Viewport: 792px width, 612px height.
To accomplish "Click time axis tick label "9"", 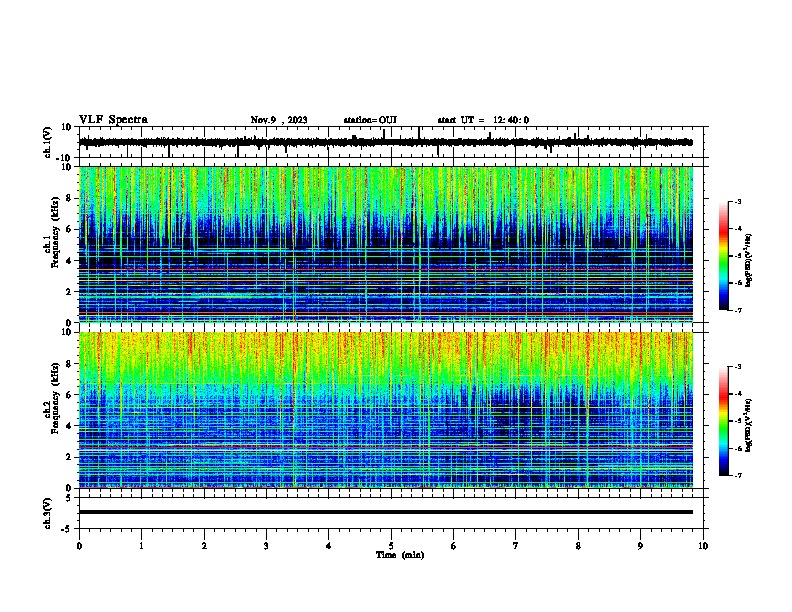I will (640, 546).
